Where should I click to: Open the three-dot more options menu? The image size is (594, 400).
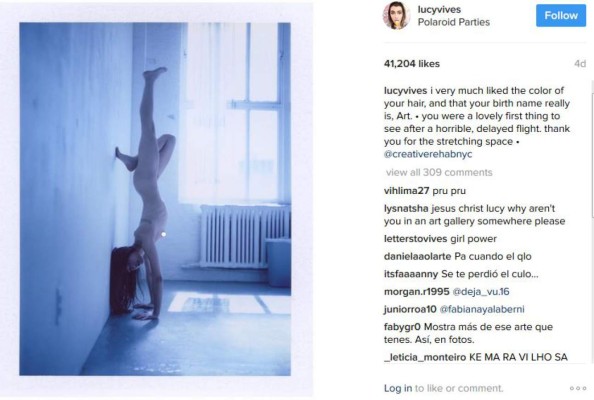click(578, 388)
